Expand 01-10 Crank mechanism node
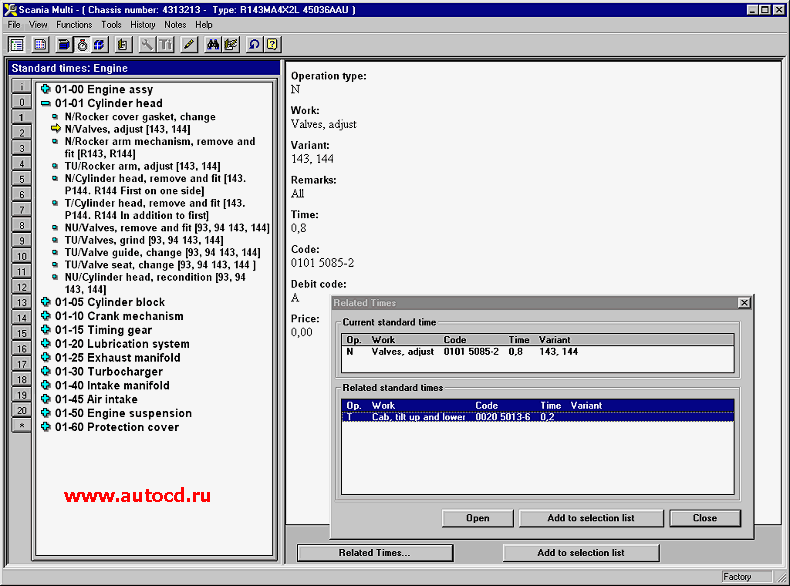This screenshot has height=586, width=790. click(x=46, y=316)
